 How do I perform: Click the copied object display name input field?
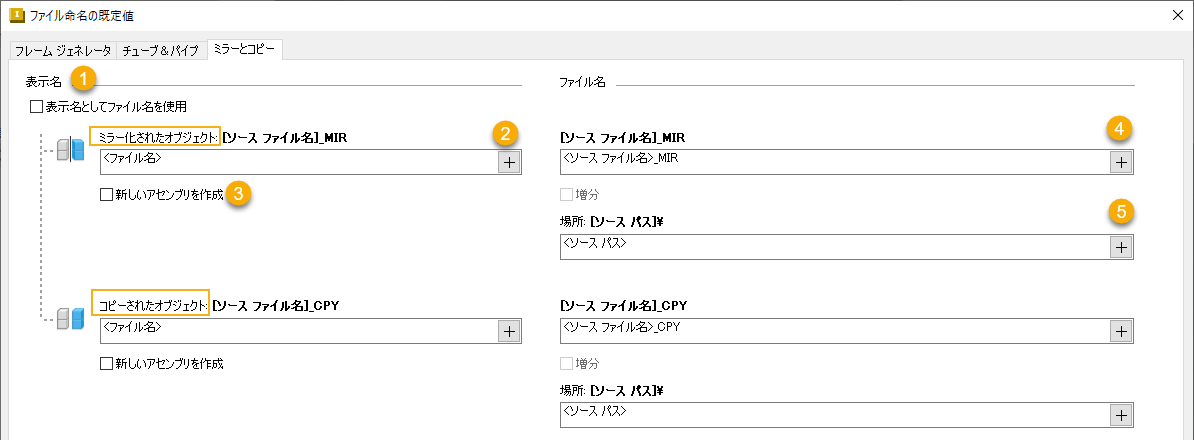pos(297,331)
